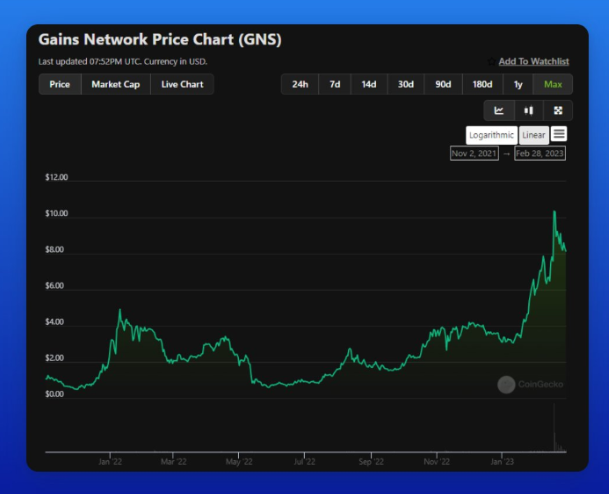609x494 pixels.
Task: Click the Jan '23 axis label
Action: point(502,462)
